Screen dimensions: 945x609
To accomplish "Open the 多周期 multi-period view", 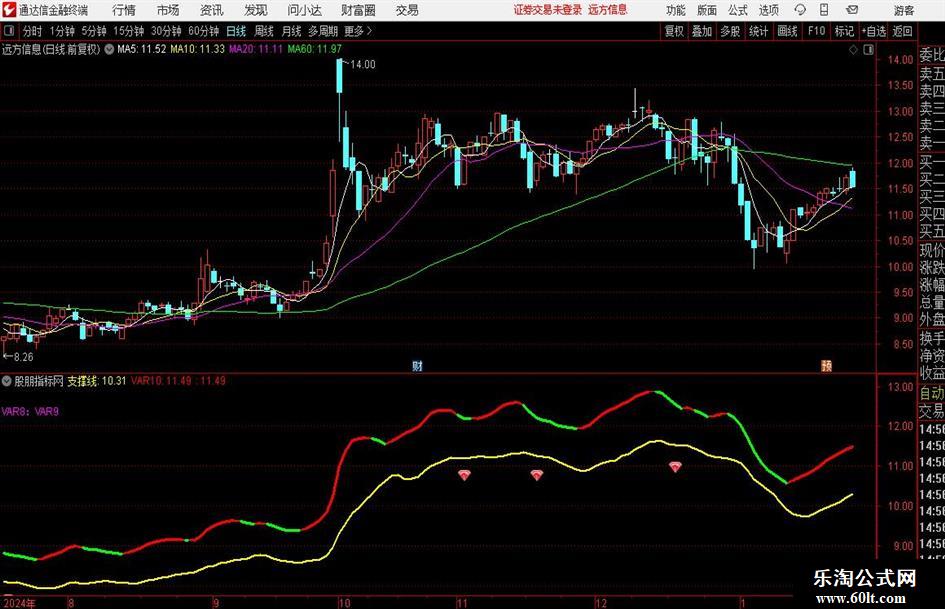I will pos(323,31).
